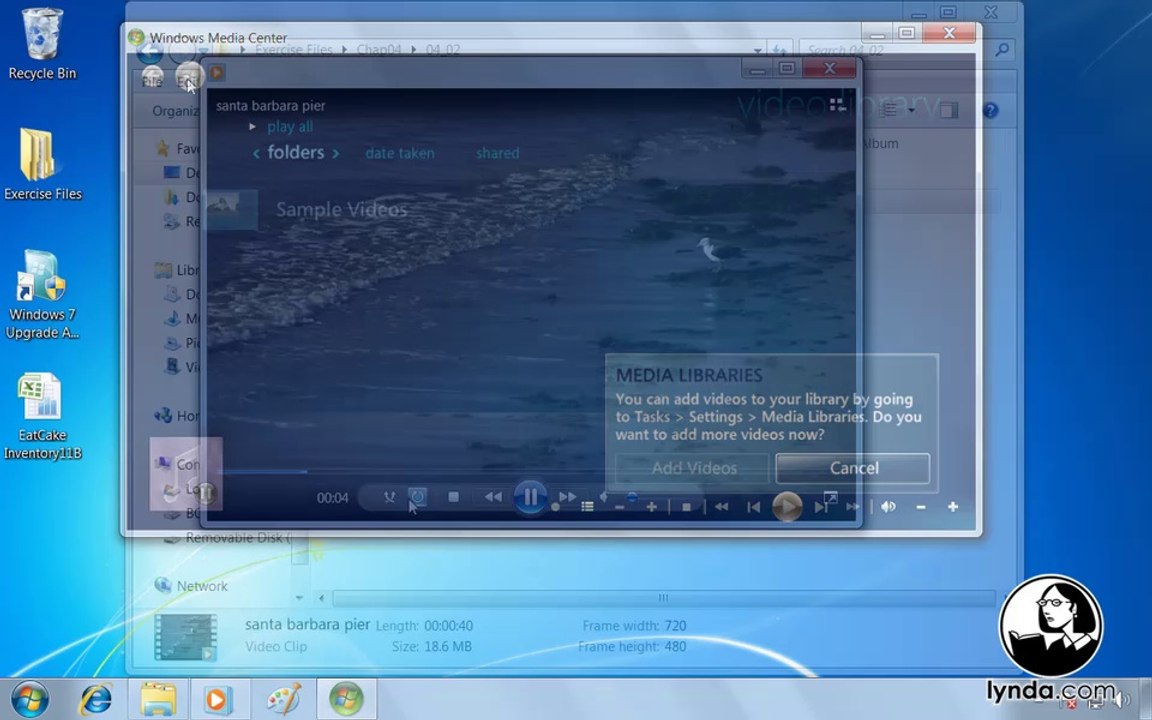This screenshot has height=720, width=1152.
Task: Select EatCake Inventory11B spreadsheet icon
Action: tap(42, 417)
